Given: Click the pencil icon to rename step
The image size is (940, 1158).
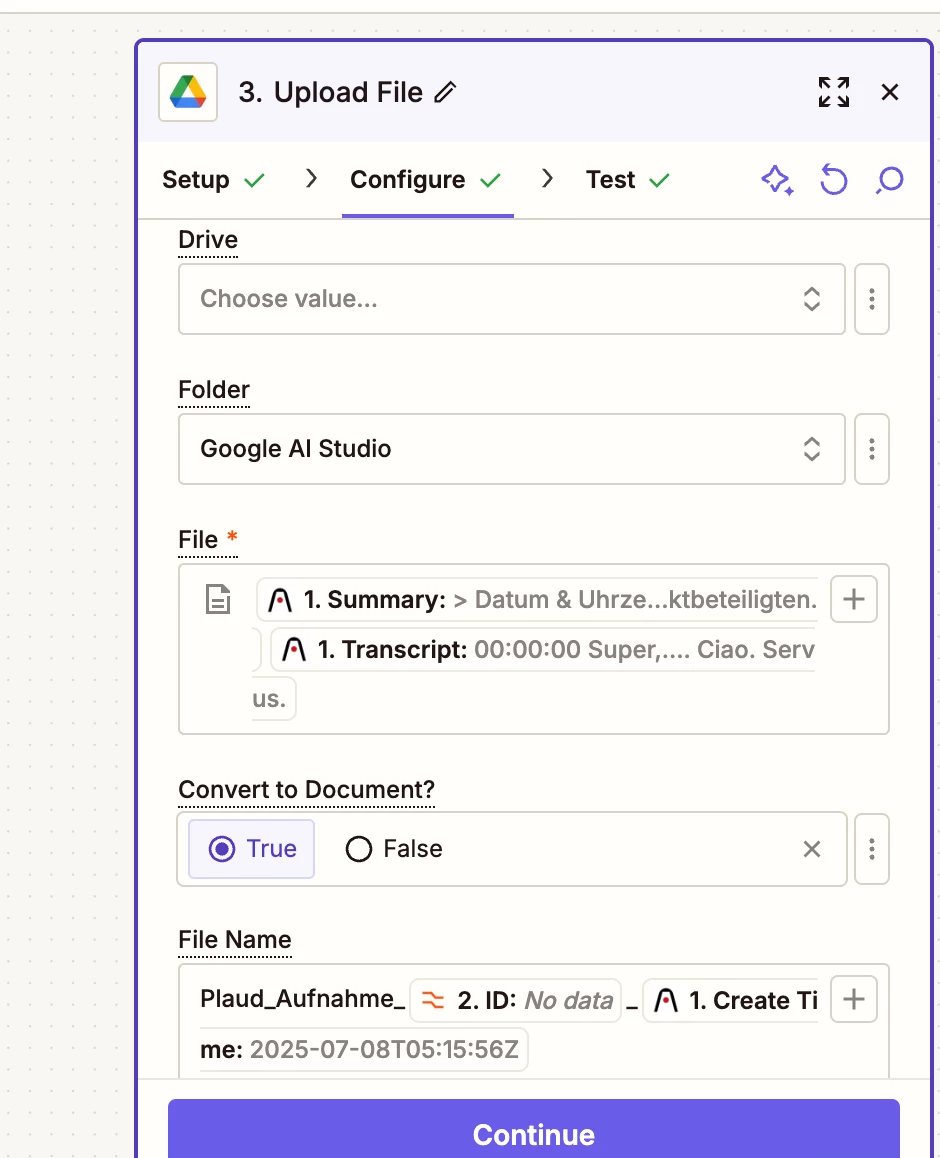Looking at the screenshot, I should 446,93.
